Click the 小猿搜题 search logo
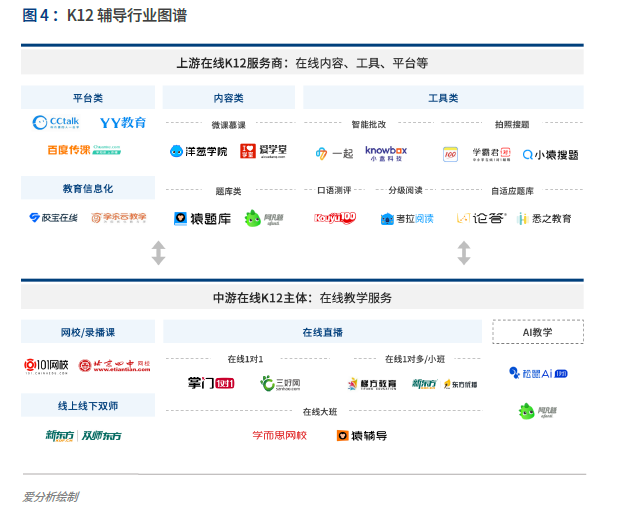Image resolution: width=623 pixels, height=521 pixels. tap(550, 154)
